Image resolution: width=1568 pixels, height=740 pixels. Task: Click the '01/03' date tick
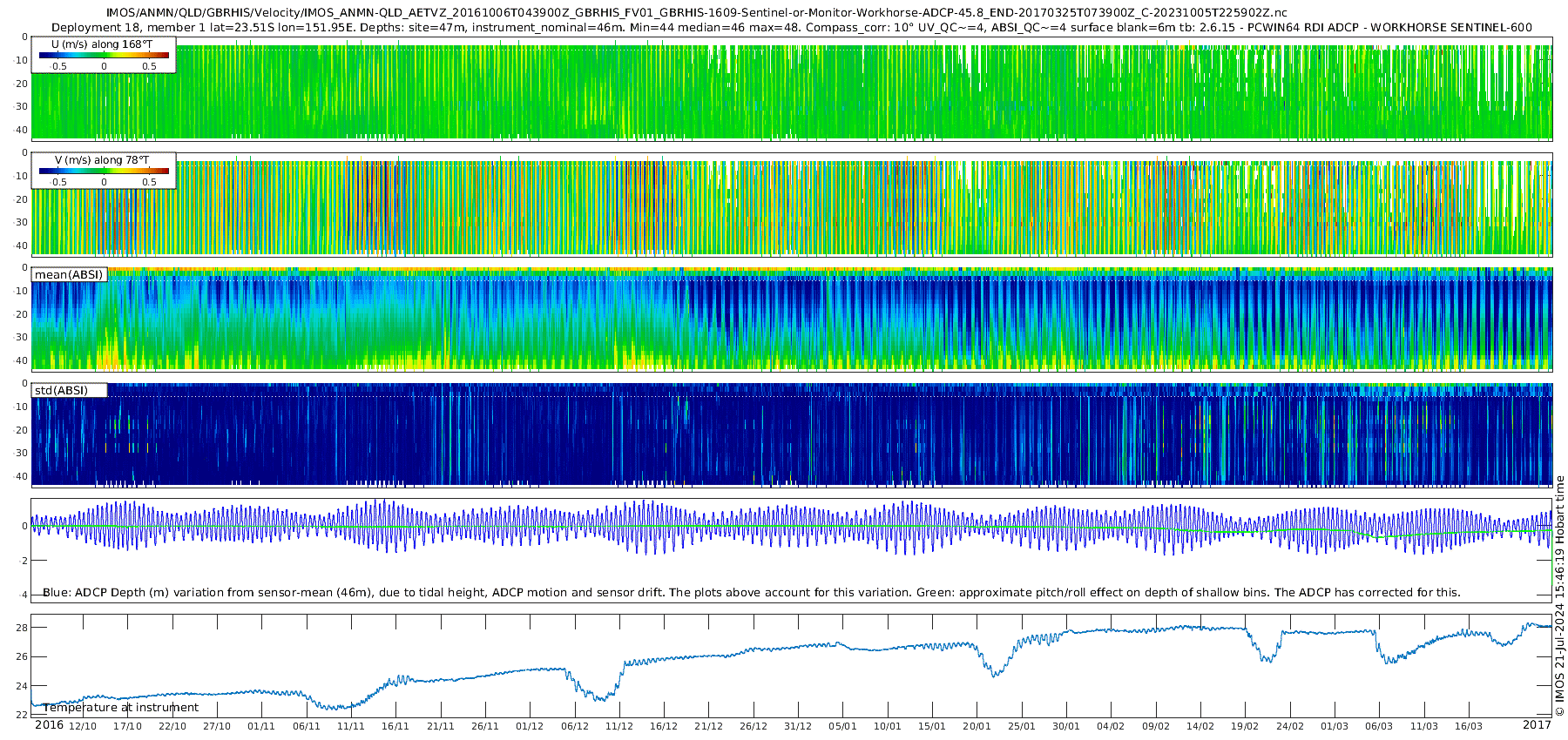pyautogui.click(x=1335, y=726)
